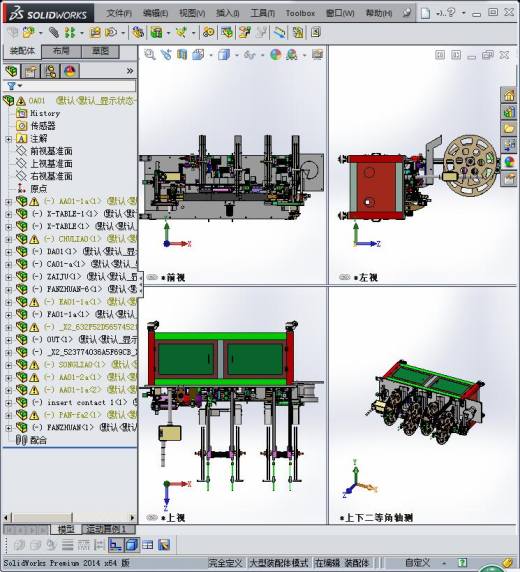Select the Reference Geometry tool
Screen dimensions: 520x572
[181, 33]
